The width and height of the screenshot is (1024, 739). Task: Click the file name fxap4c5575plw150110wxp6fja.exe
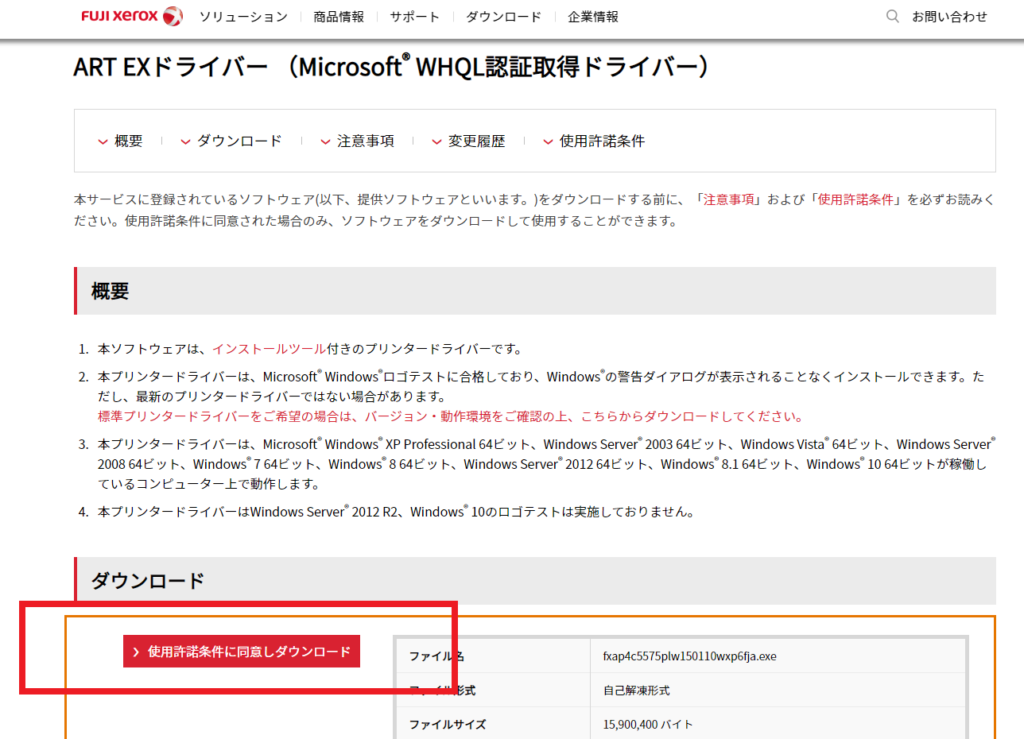click(x=689, y=657)
